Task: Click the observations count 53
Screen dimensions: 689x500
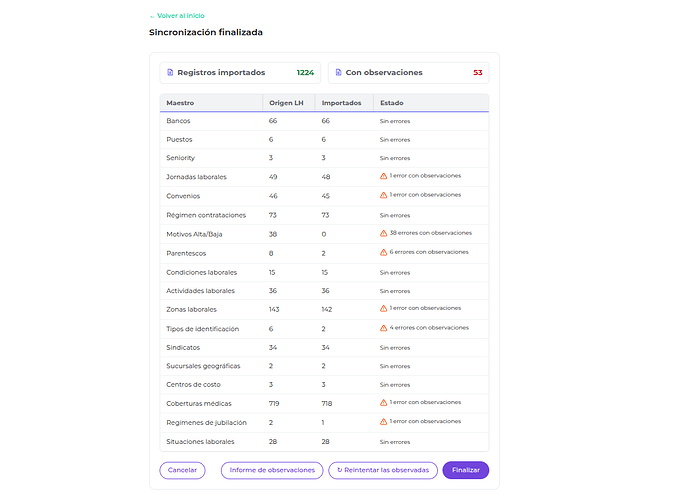Action: (x=478, y=72)
